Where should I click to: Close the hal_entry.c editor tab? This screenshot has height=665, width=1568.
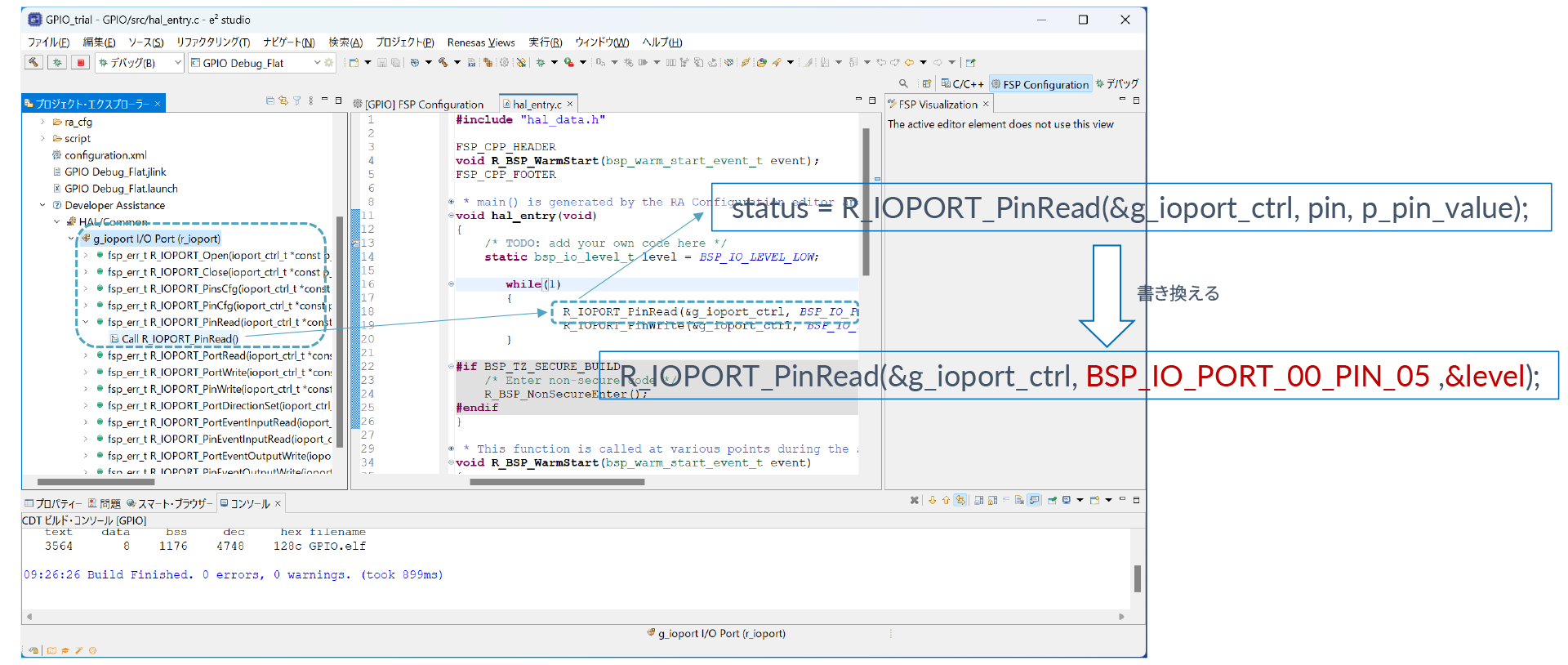(570, 104)
